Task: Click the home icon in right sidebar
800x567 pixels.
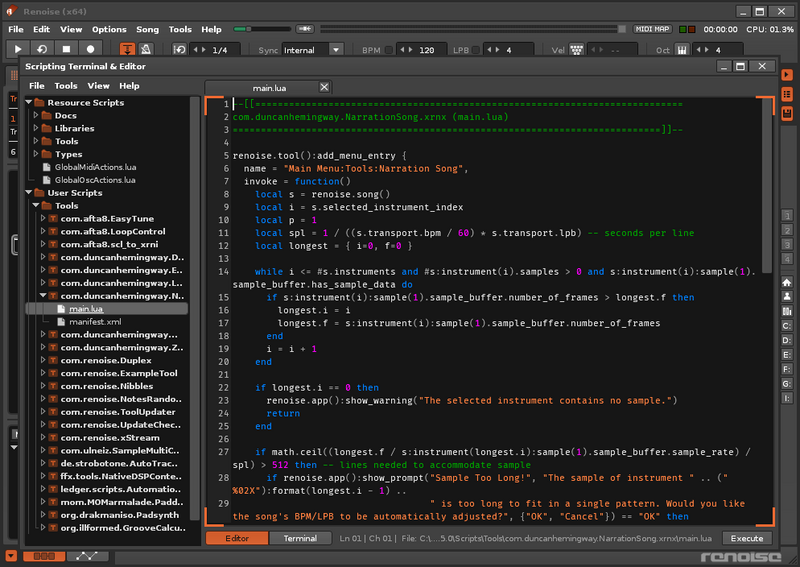Action: coord(787,282)
